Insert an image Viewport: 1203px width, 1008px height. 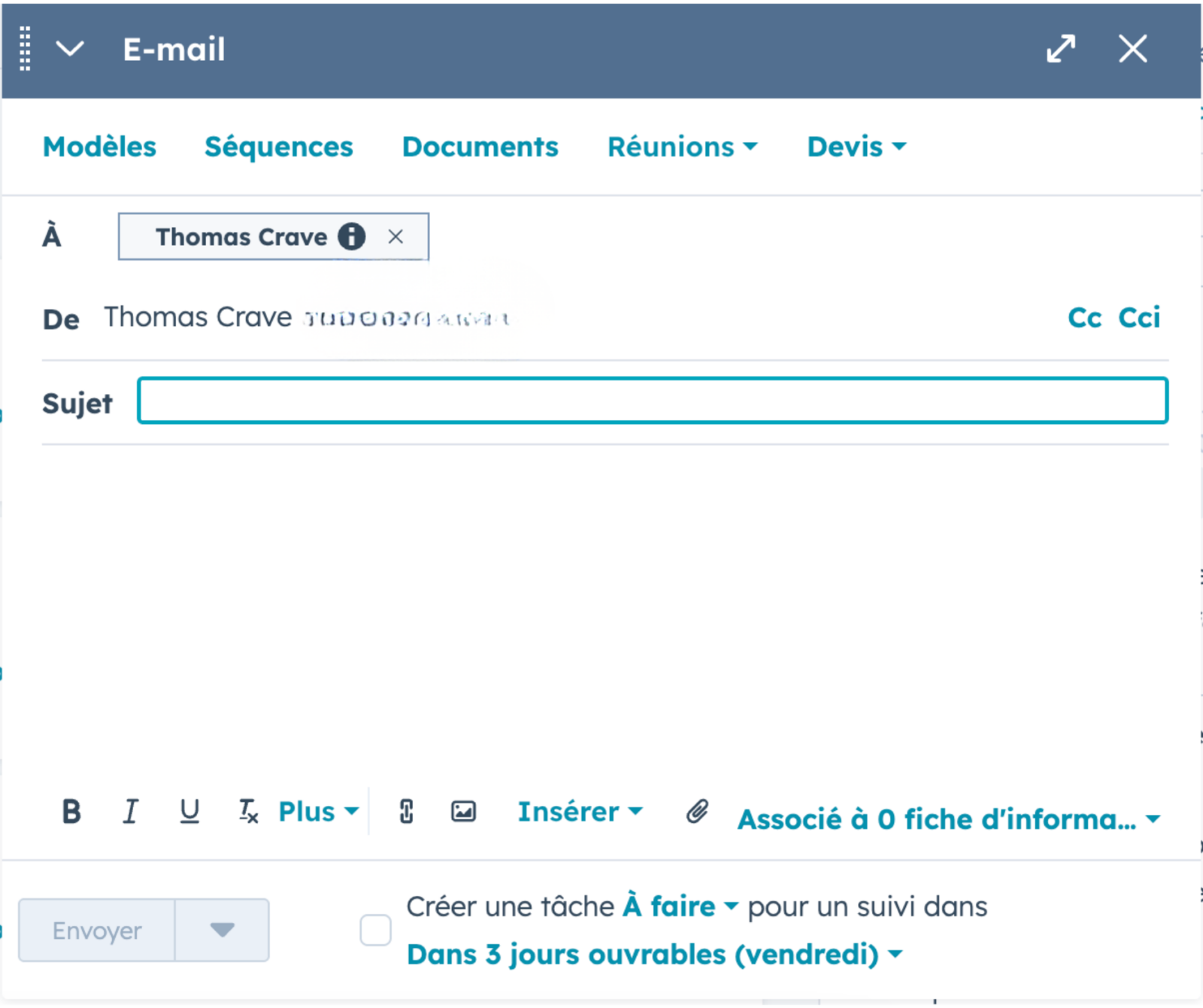coord(463,812)
